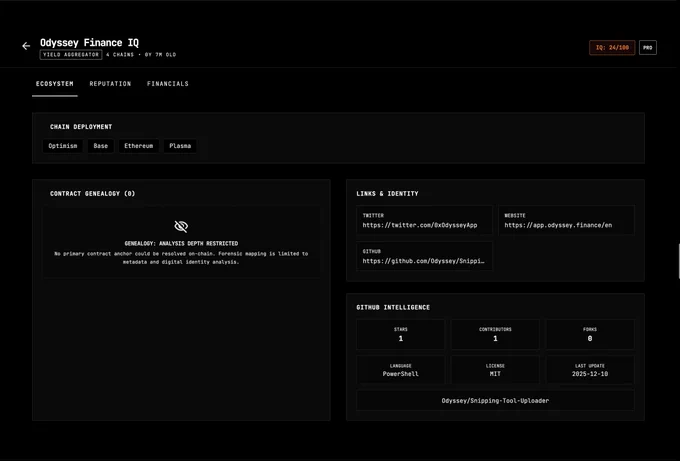Click the Forks count card

pyautogui.click(x=590, y=334)
